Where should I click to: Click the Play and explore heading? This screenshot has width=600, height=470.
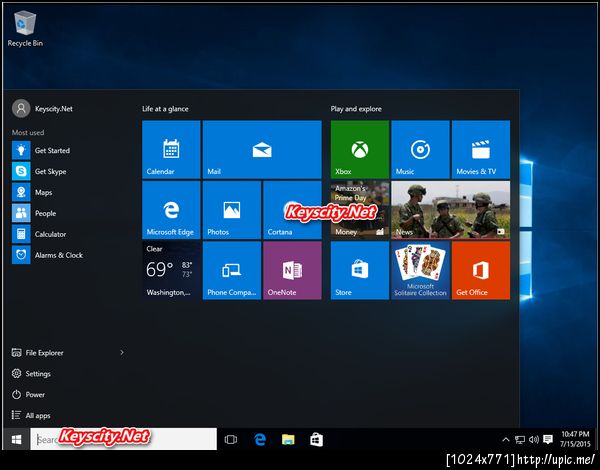(x=356, y=109)
